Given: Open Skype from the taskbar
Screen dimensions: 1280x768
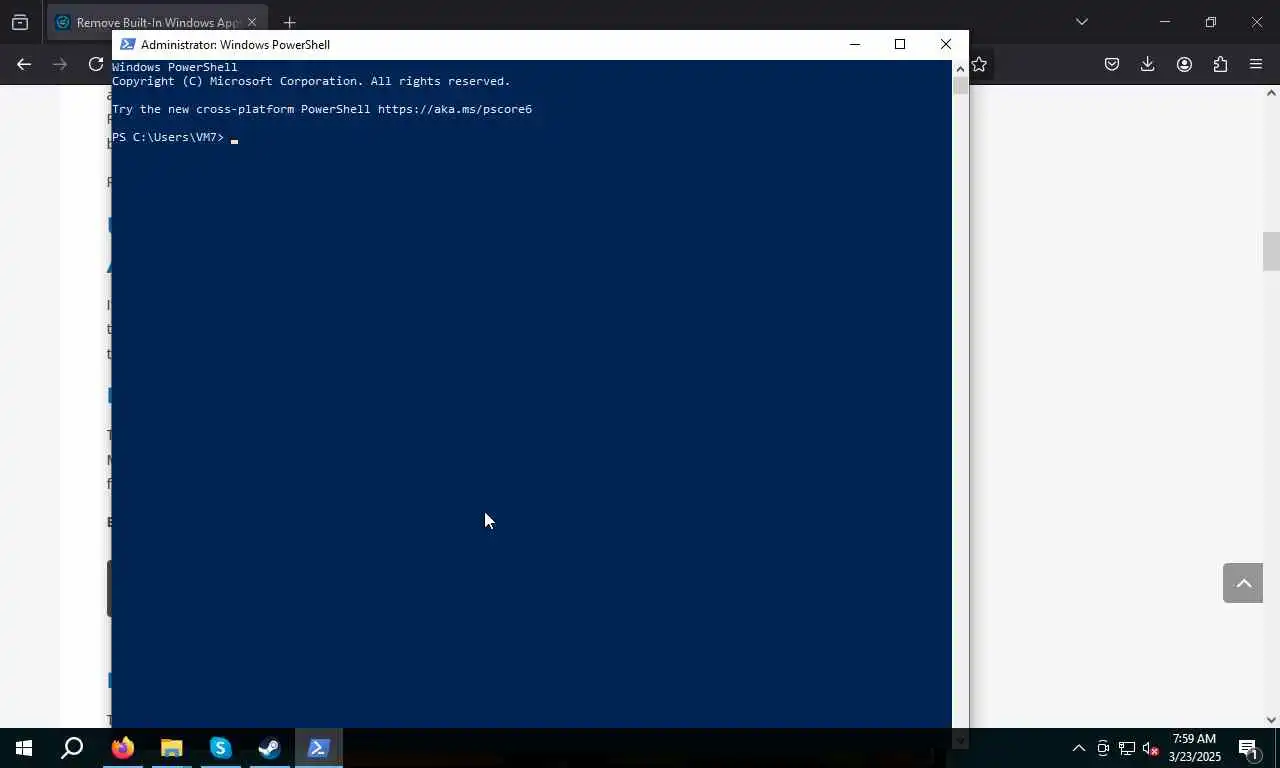Looking at the screenshot, I should [221, 748].
